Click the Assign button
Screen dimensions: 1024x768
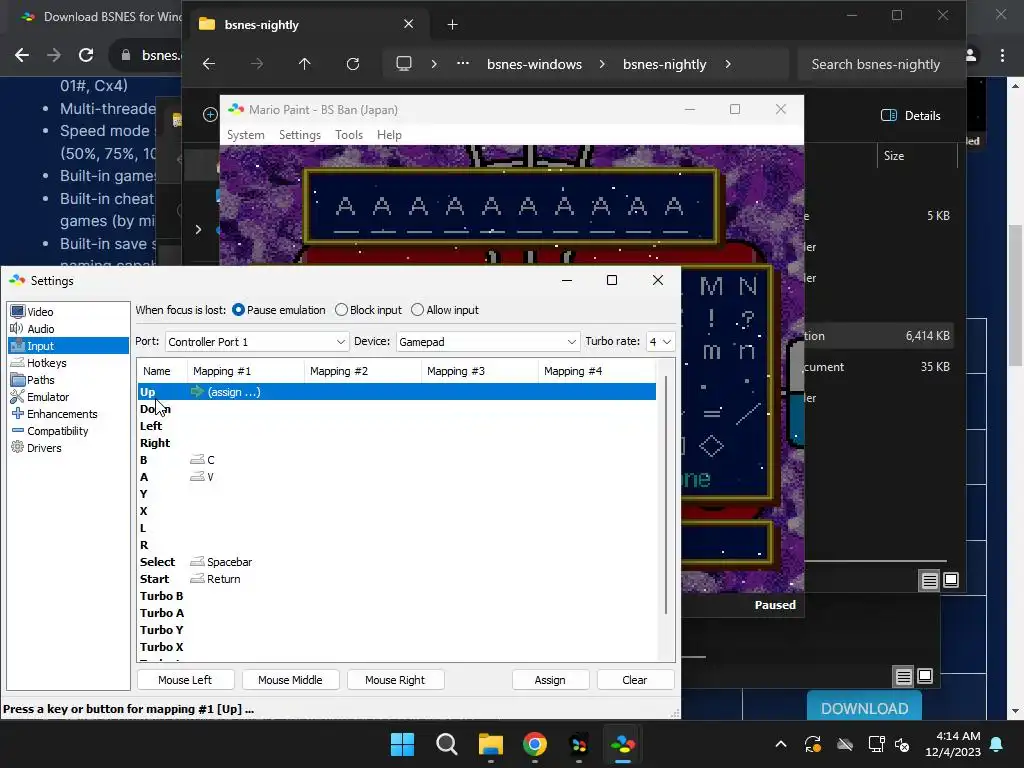point(551,680)
